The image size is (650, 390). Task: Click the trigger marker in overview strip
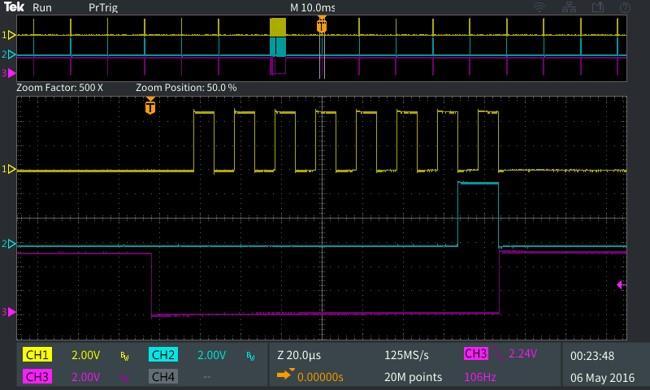pos(322,24)
